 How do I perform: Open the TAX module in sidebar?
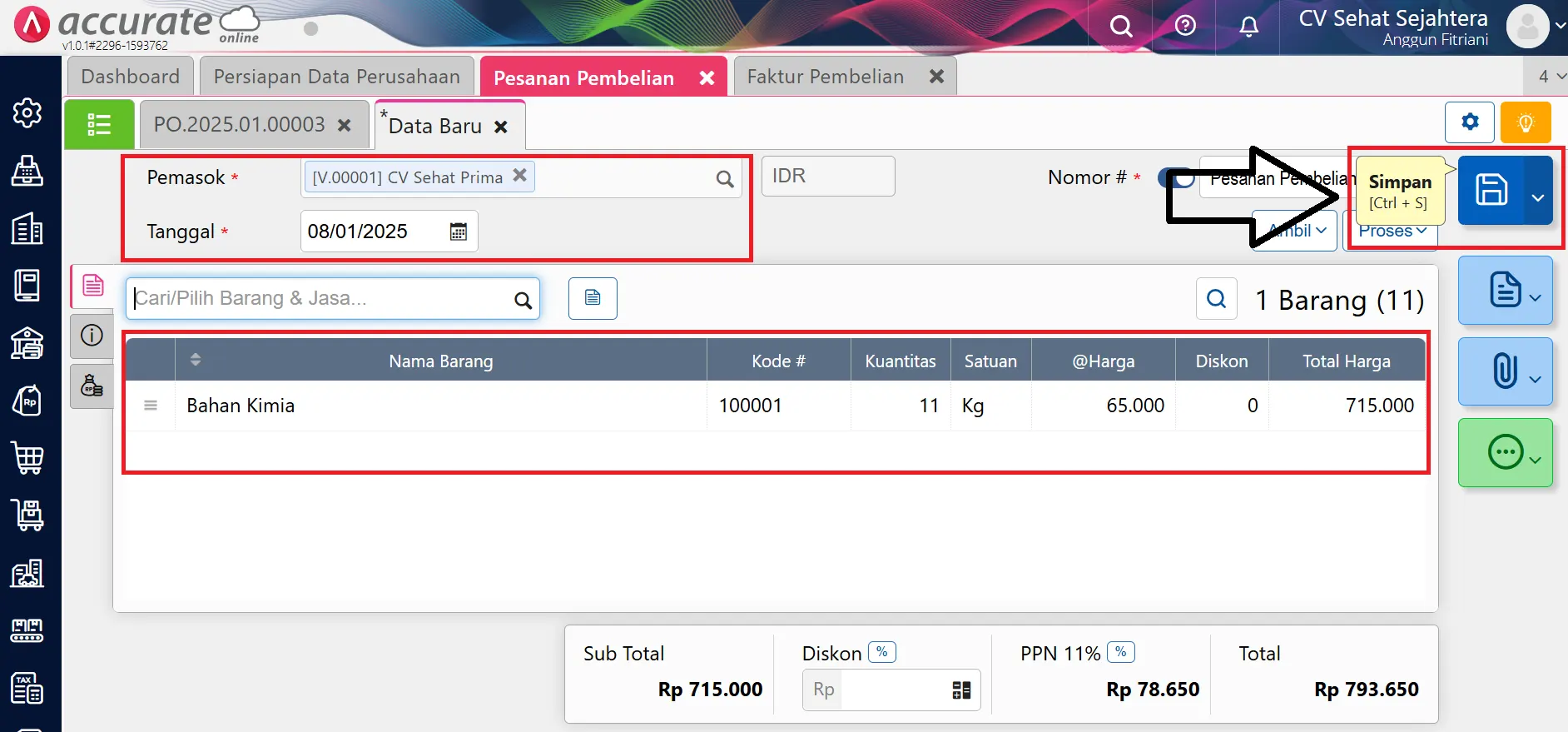pyautogui.click(x=27, y=688)
